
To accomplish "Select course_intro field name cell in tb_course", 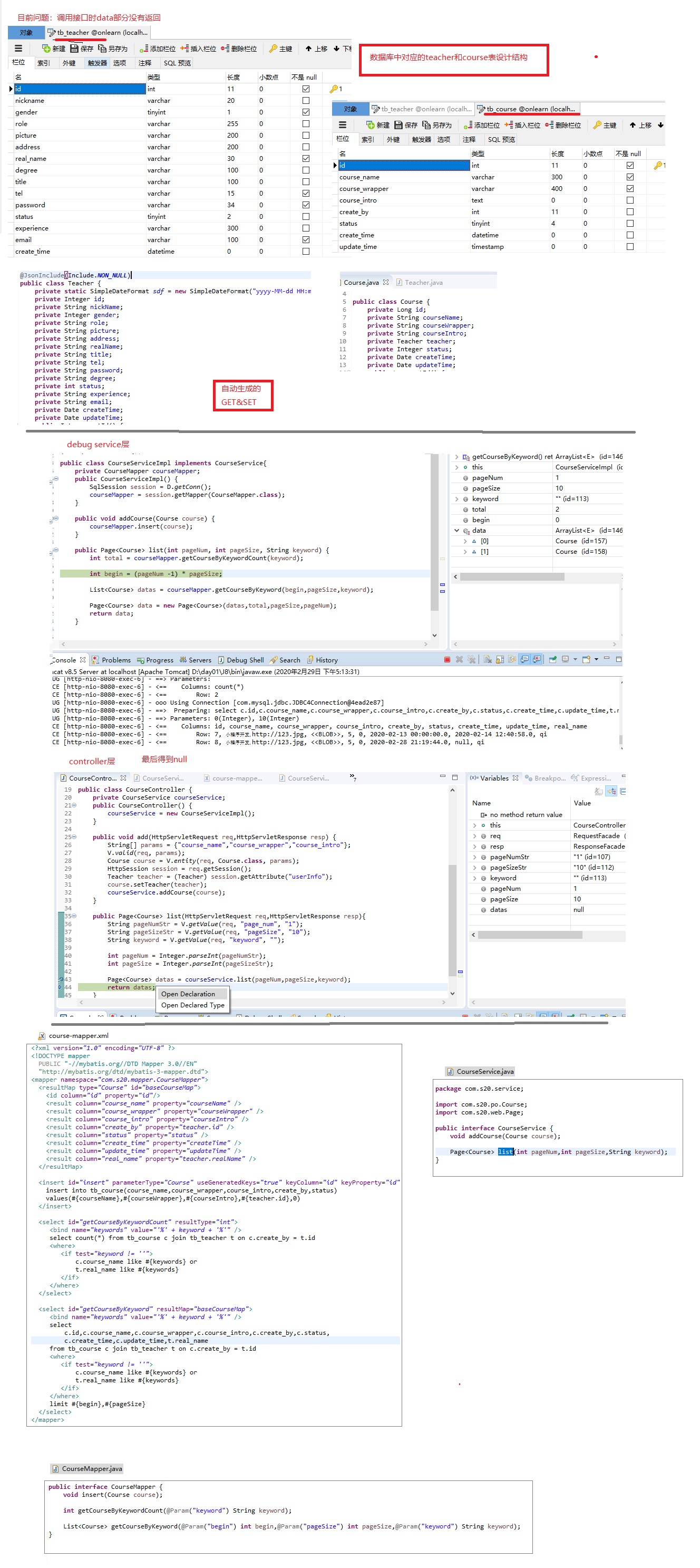I will click(x=404, y=200).
